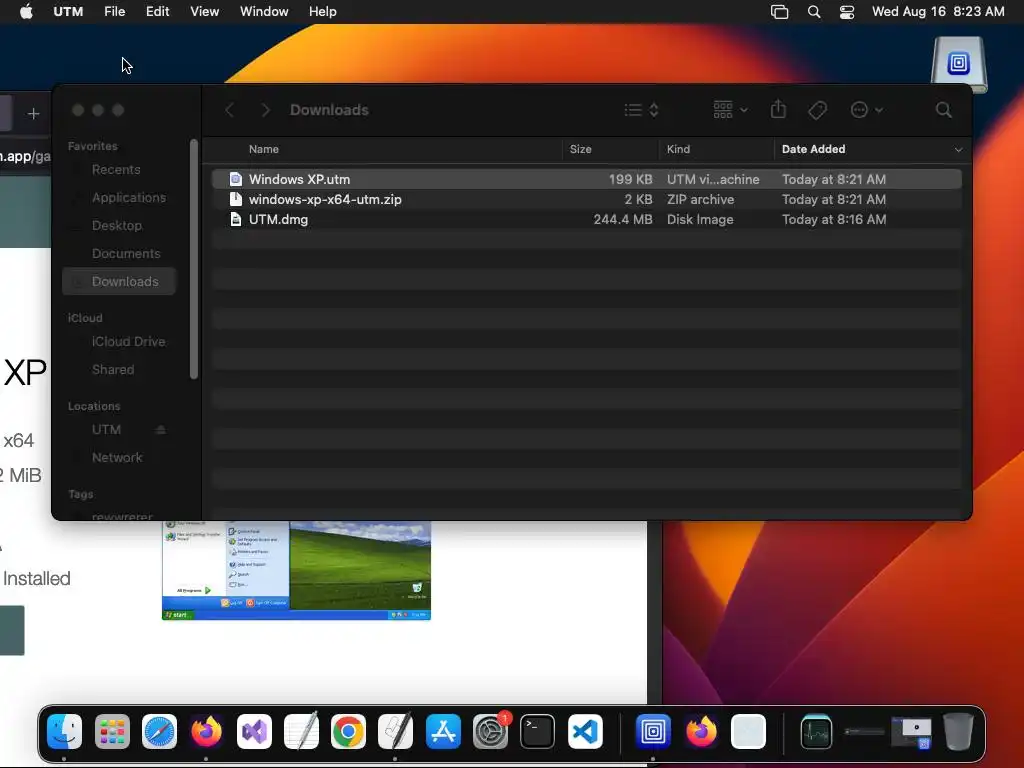
Task: Open Visual Studio purple icon in Dock
Action: pyautogui.click(x=254, y=731)
